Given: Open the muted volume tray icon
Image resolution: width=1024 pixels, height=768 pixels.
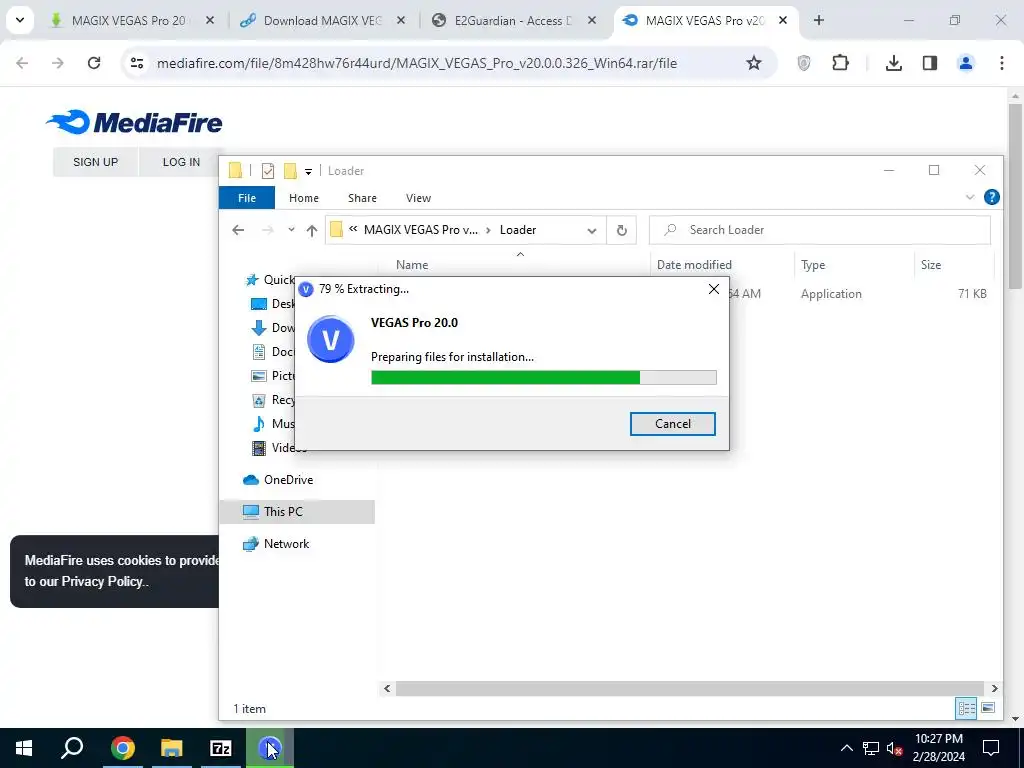Looking at the screenshot, I should click(894, 748).
